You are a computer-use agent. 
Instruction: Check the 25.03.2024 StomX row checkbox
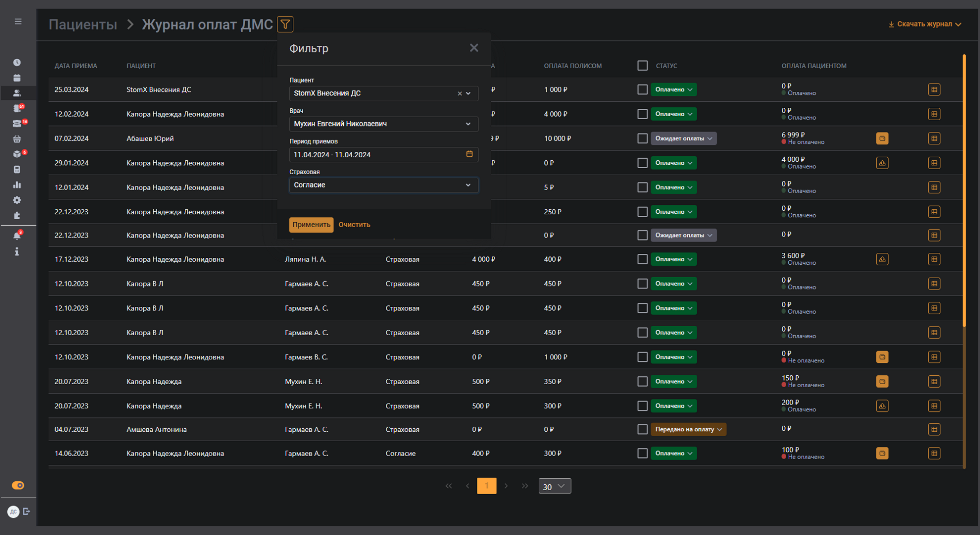point(642,89)
